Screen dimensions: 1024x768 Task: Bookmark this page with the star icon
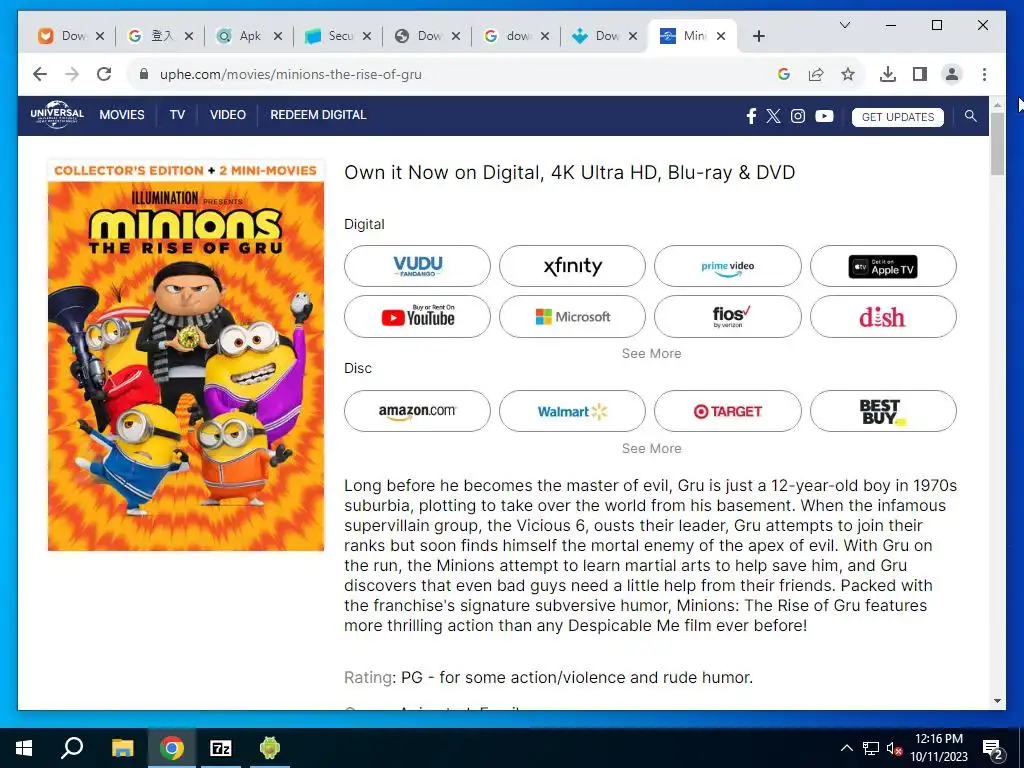(x=848, y=74)
